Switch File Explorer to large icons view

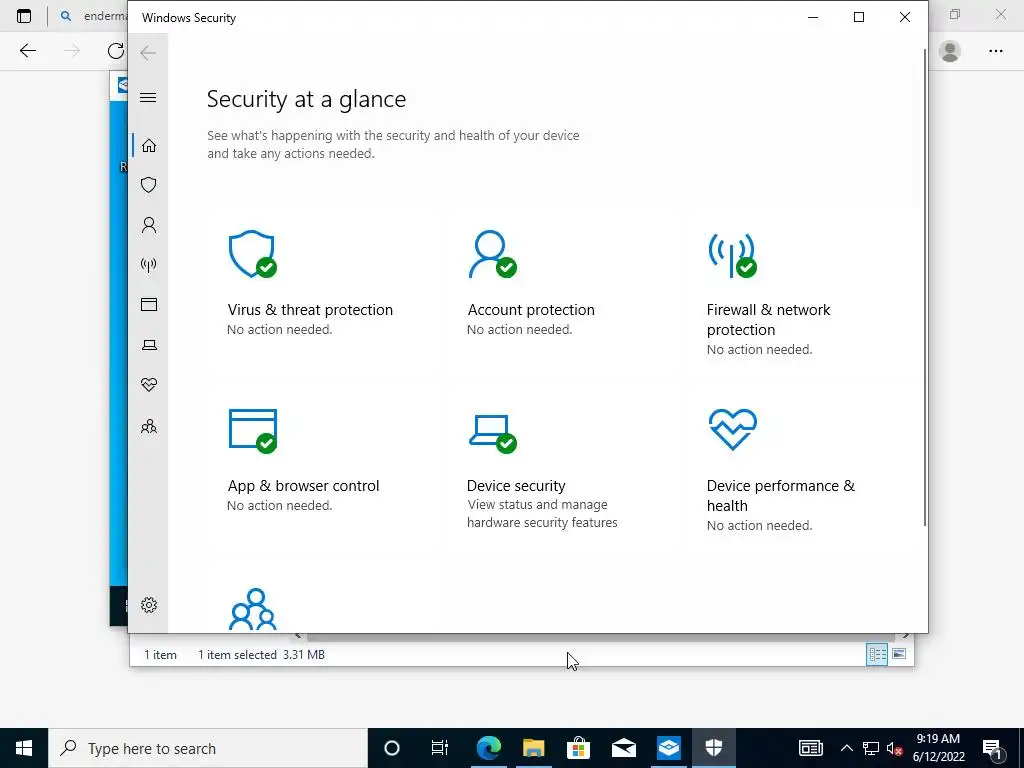point(899,654)
